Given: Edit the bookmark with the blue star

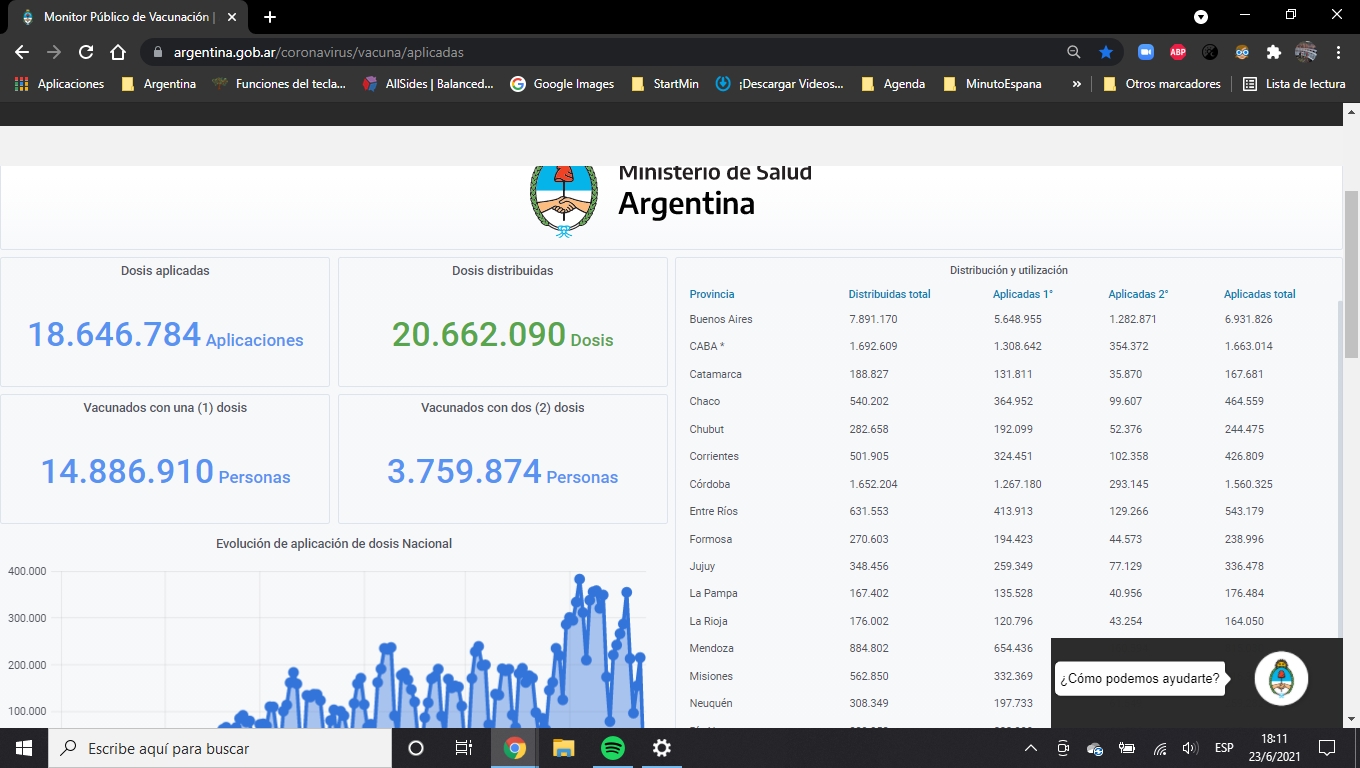Looking at the screenshot, I should [x=1106, y=52].
